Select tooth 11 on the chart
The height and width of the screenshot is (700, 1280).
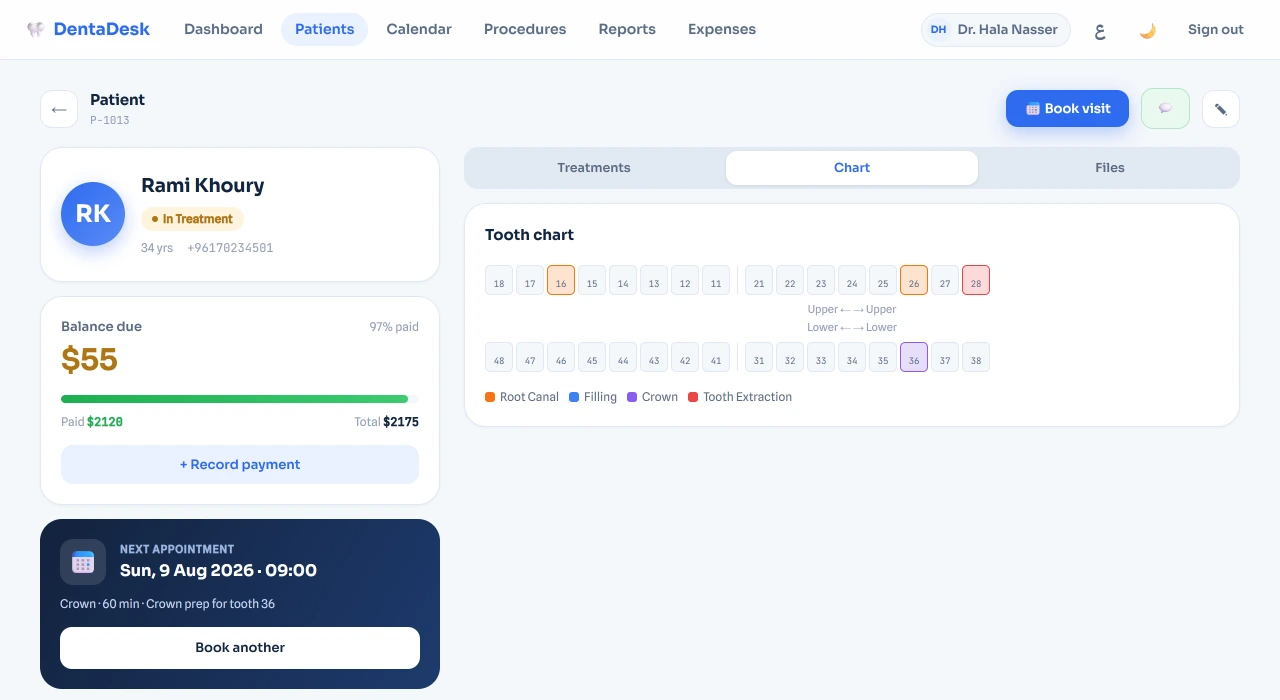(716, 280)
